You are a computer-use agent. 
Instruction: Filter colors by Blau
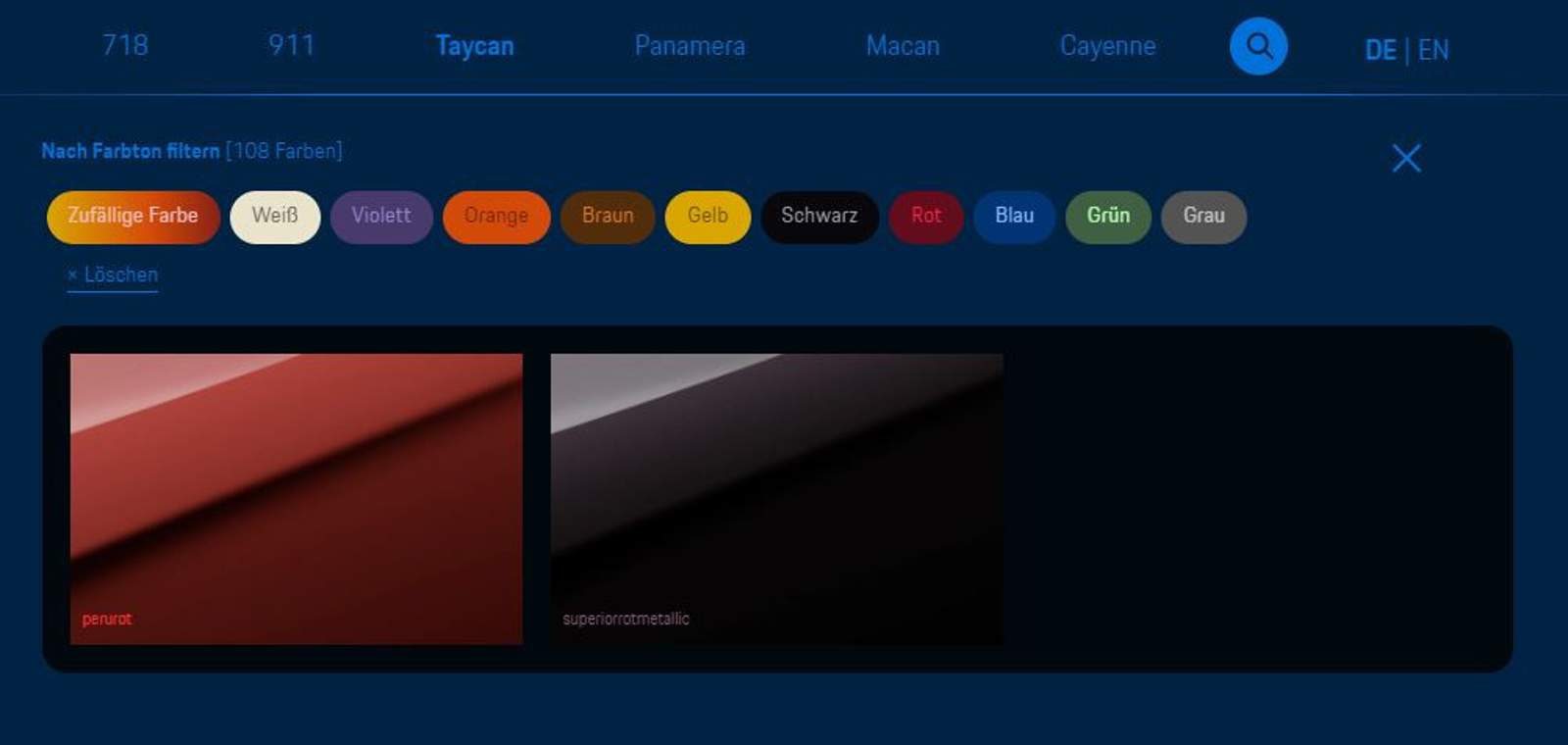pyautogui.click(x=1014, y=217)
